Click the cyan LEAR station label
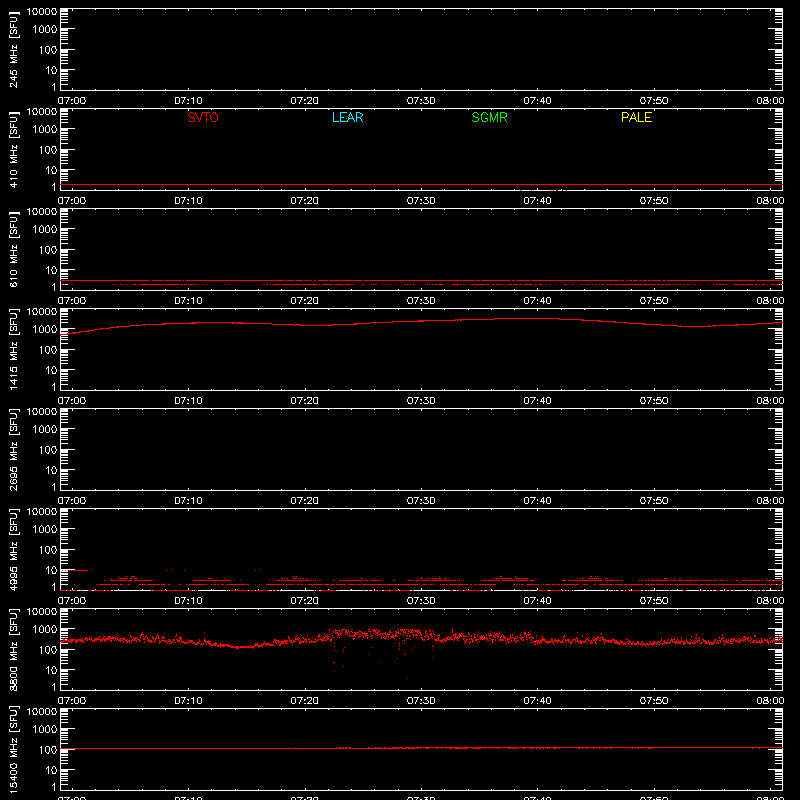 click(x=347, y=117)
